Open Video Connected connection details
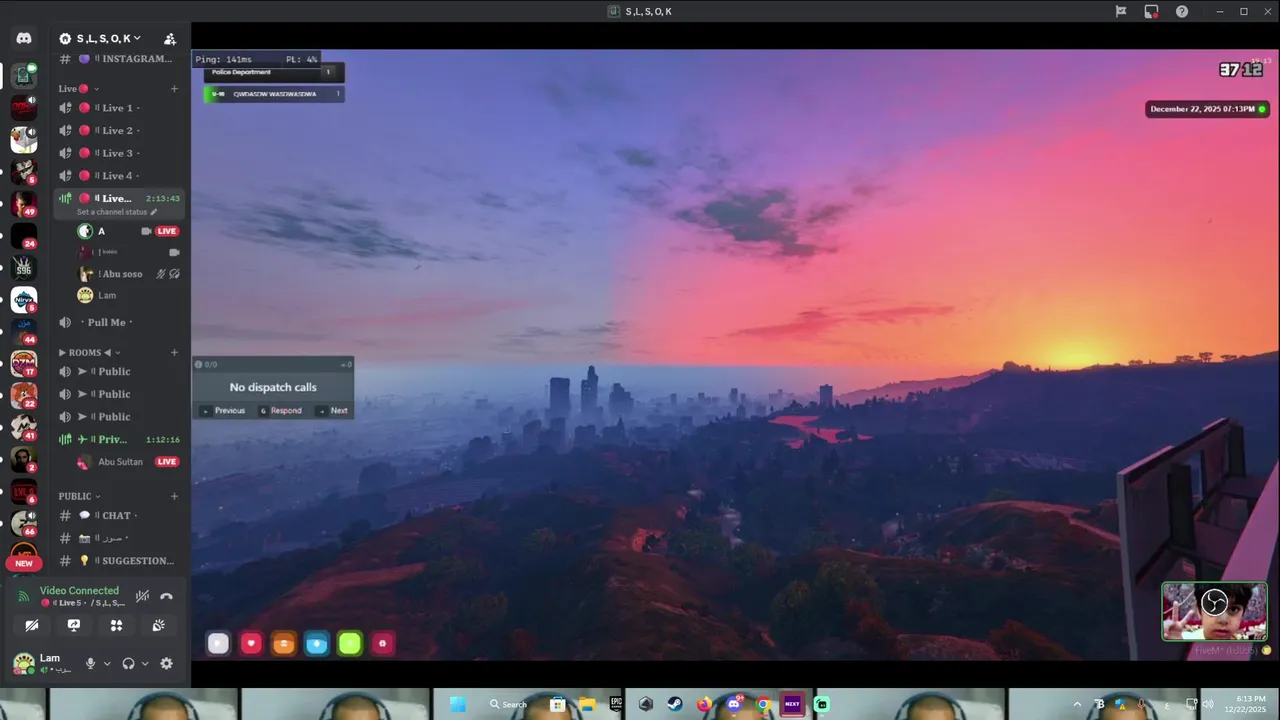 tap(79, 591)
